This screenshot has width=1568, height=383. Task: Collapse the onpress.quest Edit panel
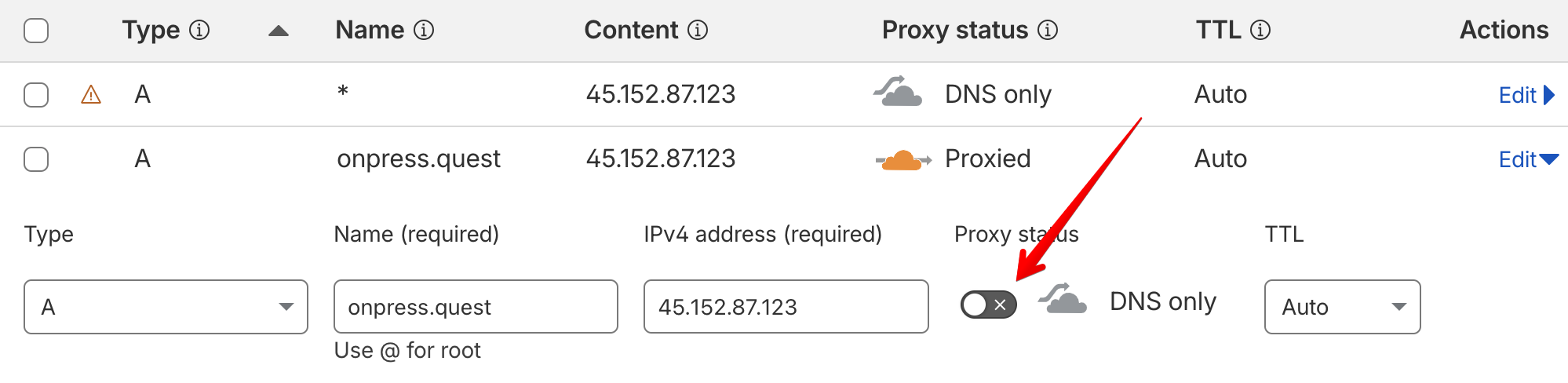click(1527, 160)
